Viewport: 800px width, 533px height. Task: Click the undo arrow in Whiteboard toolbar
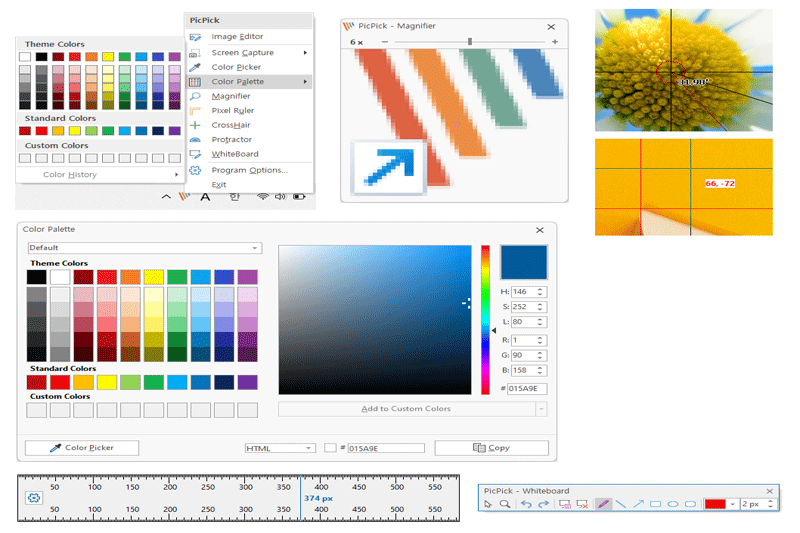(x=526, y=504)
